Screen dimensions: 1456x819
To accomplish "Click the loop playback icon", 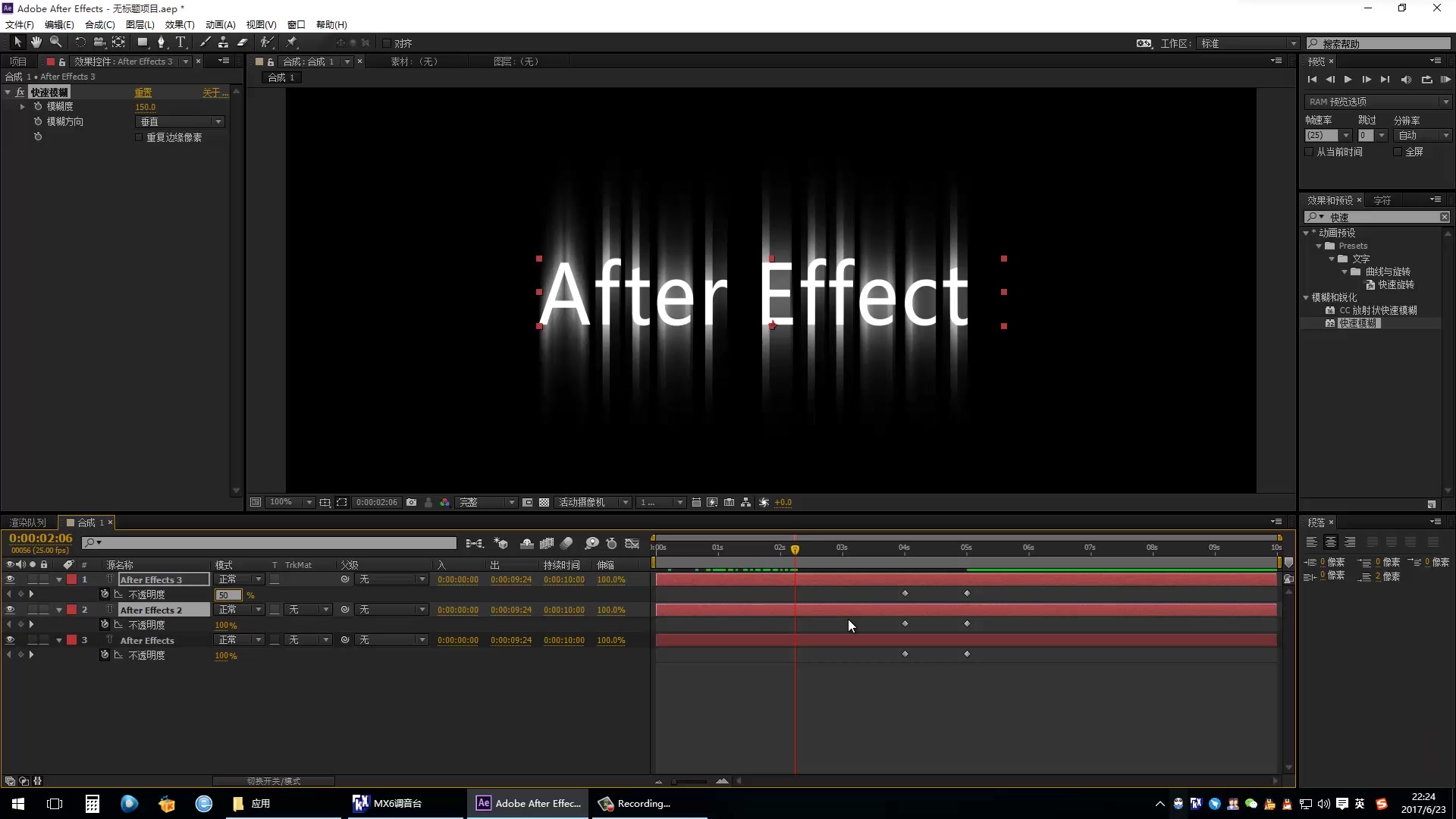I will (x=1426, y=80).
